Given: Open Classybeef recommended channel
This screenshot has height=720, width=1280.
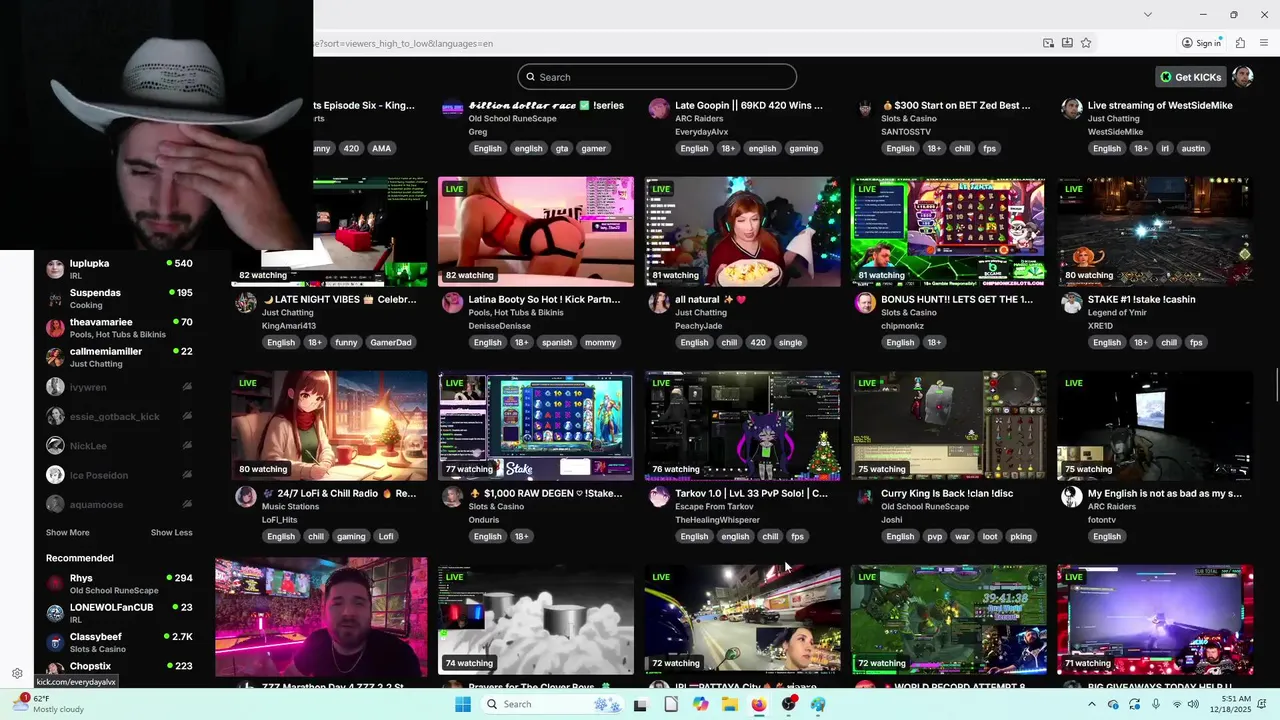Looking at the screenshot, I should (118, 643).
